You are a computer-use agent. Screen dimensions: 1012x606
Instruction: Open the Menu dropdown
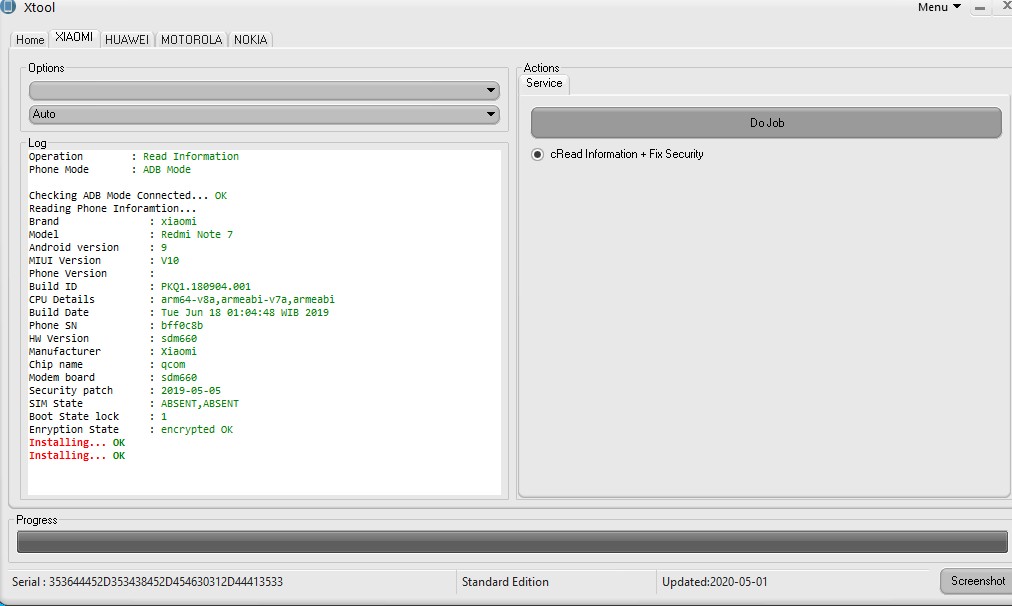[x=939, y=7]
